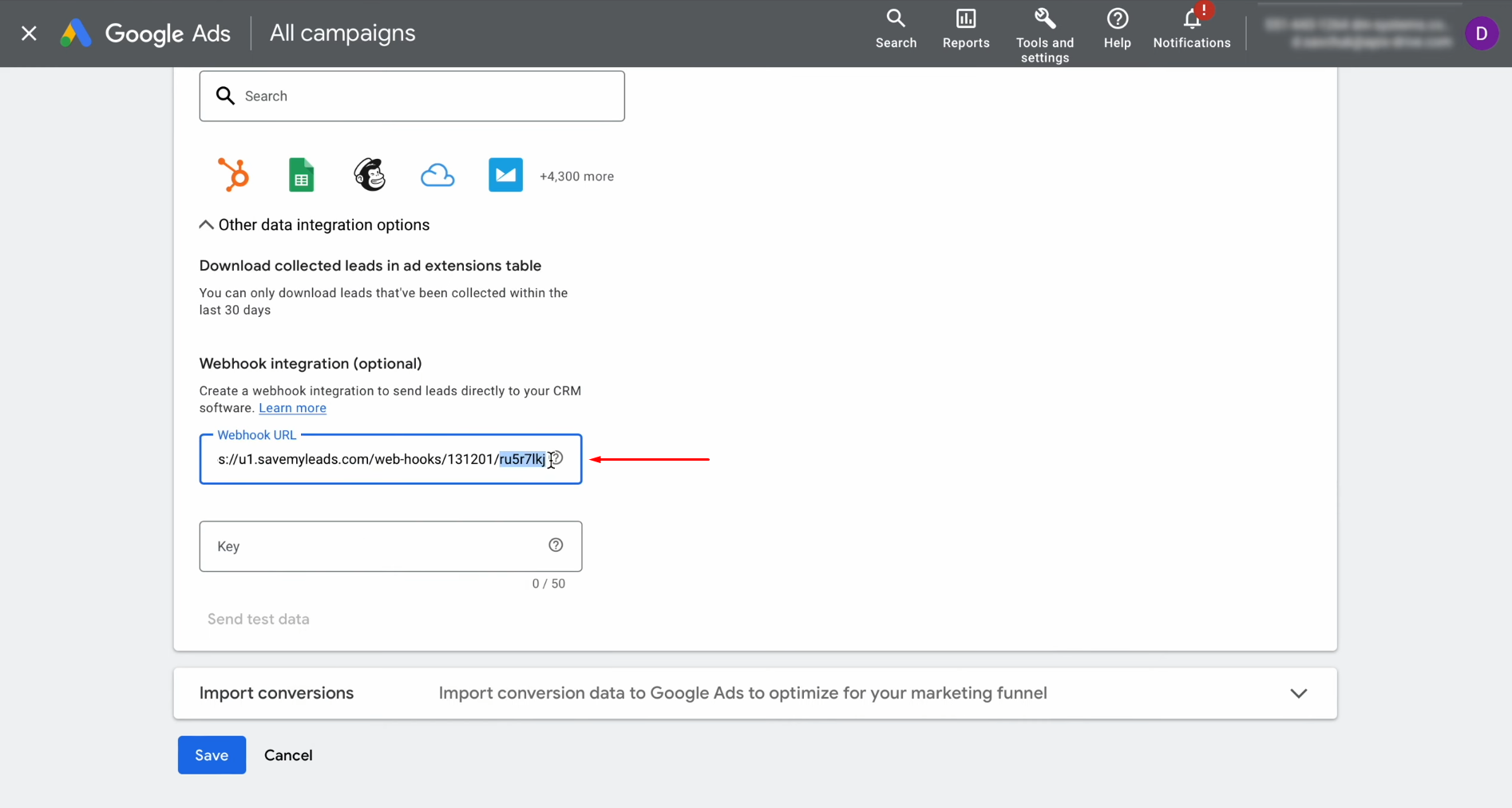Close the All campaigns panel with the X
This screenshot has height=808, width=1512.
pos(29,34)
